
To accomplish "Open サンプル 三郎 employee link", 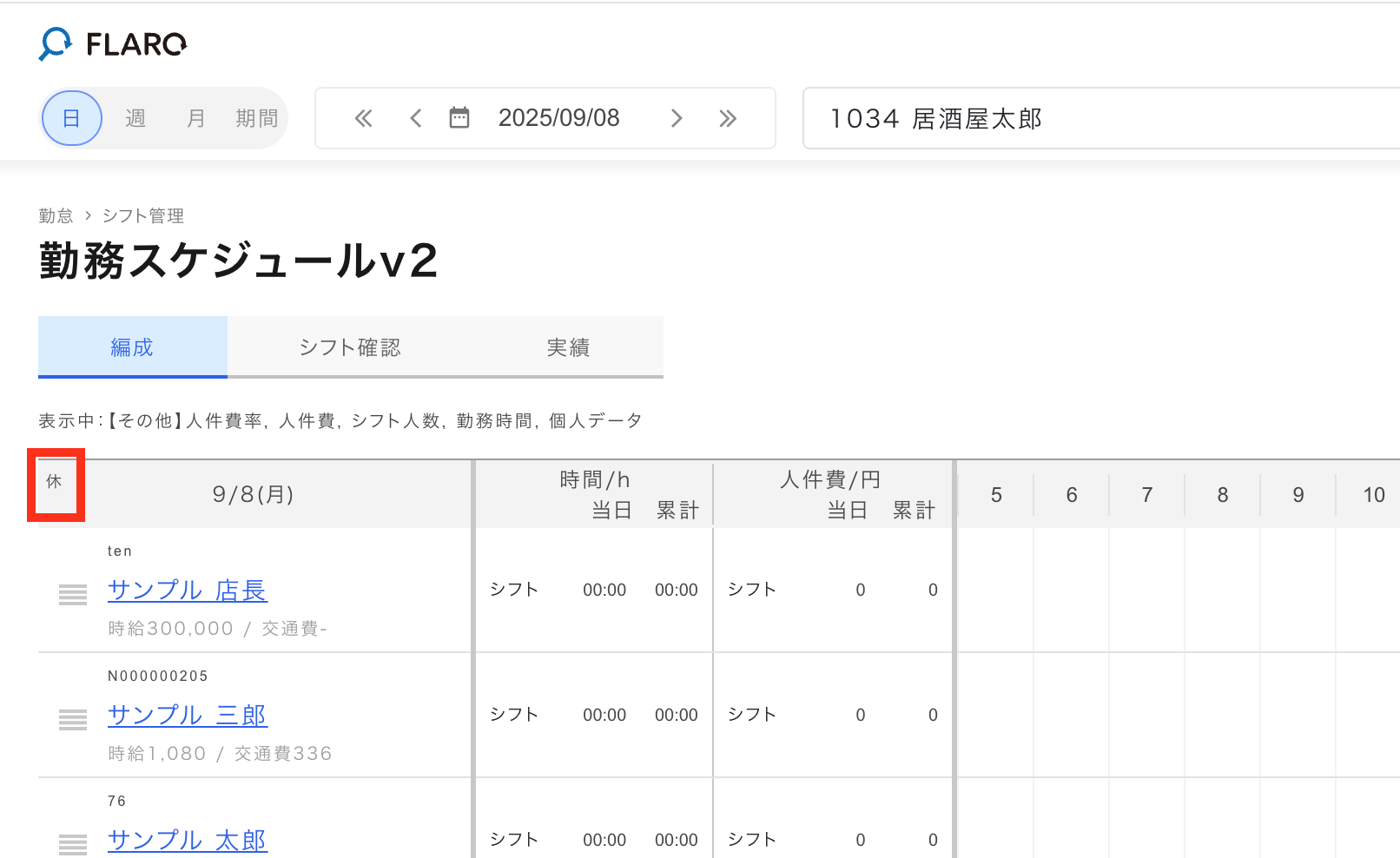I will (x=188, y=716).
